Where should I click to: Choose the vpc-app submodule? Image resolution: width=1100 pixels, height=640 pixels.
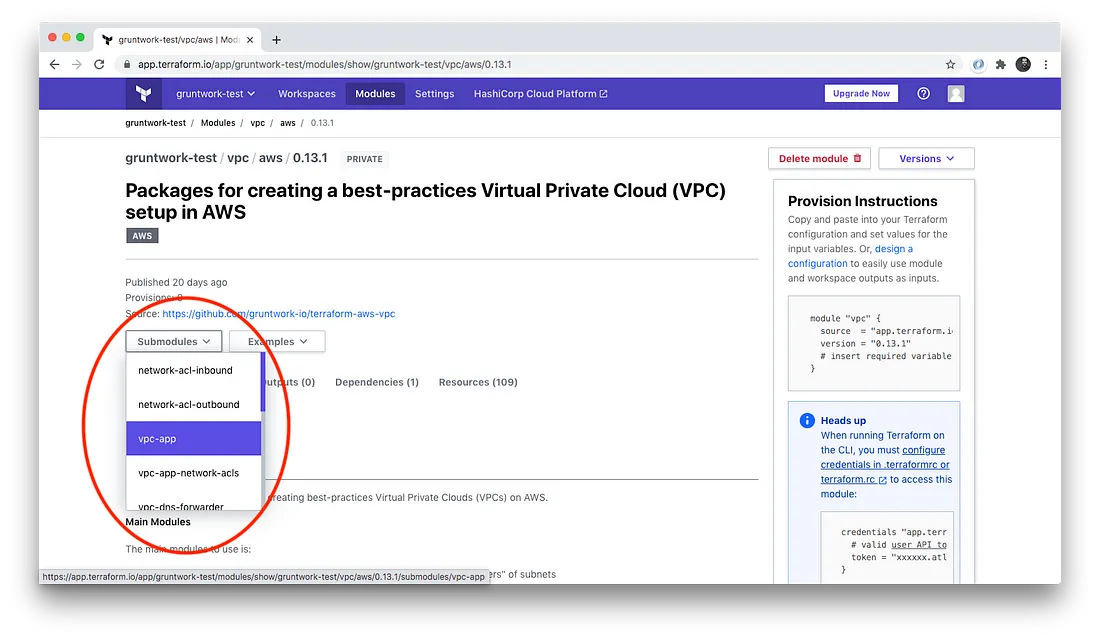click(194, 439)
